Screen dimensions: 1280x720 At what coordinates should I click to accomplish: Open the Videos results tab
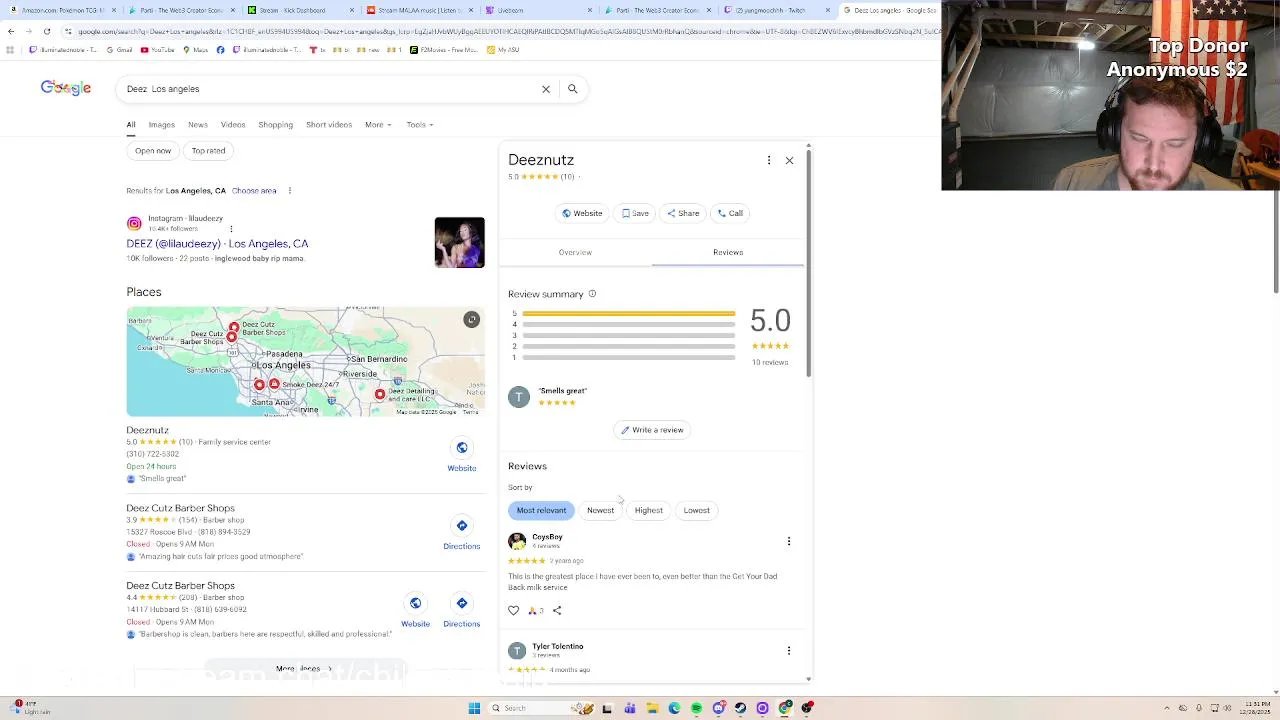233,125
